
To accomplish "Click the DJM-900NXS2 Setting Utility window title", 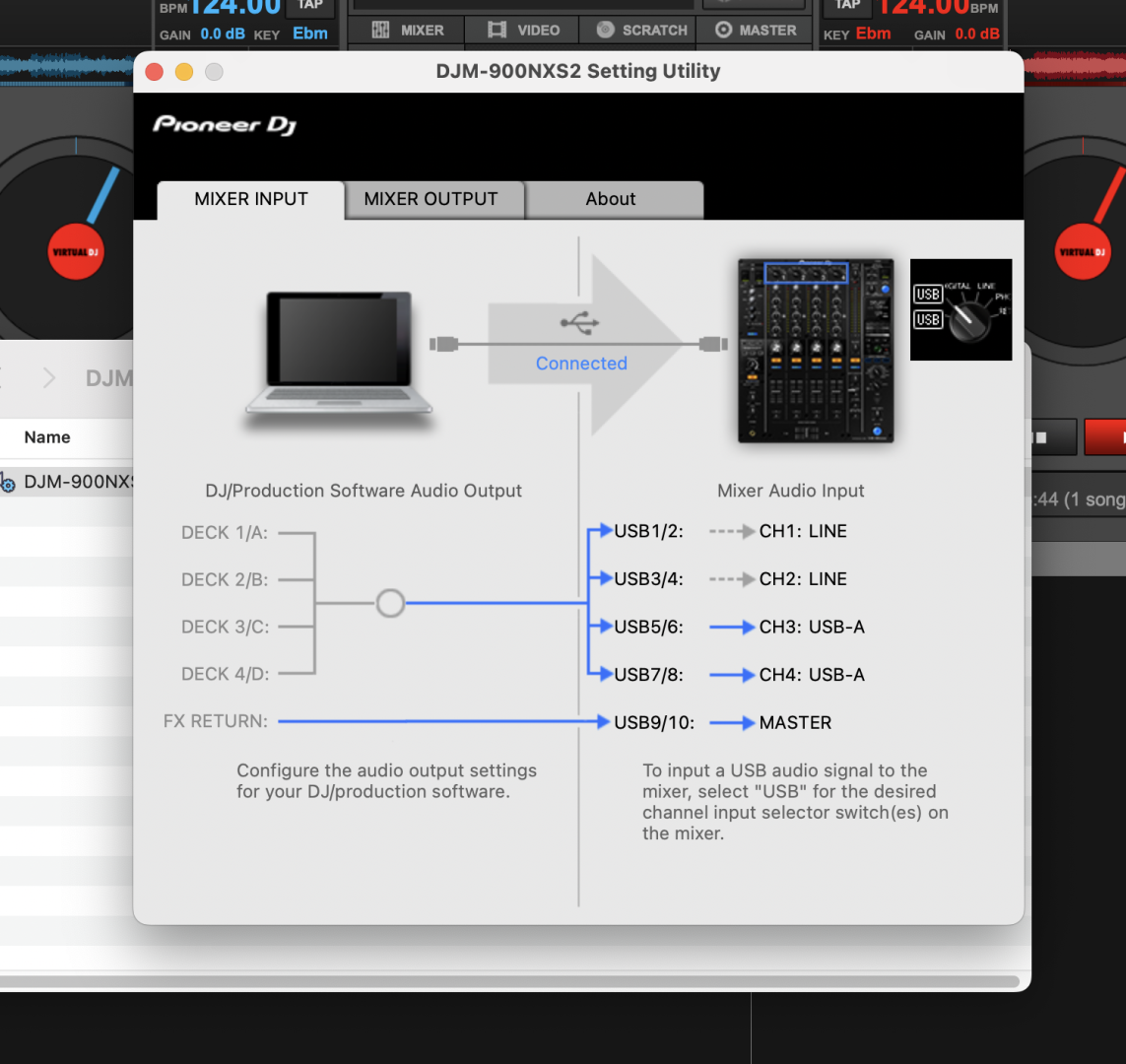I will click(x=578, y=71).
